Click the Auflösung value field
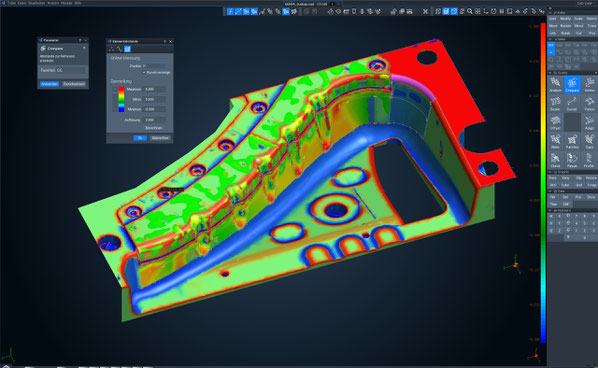 click(x=155, y=120)
